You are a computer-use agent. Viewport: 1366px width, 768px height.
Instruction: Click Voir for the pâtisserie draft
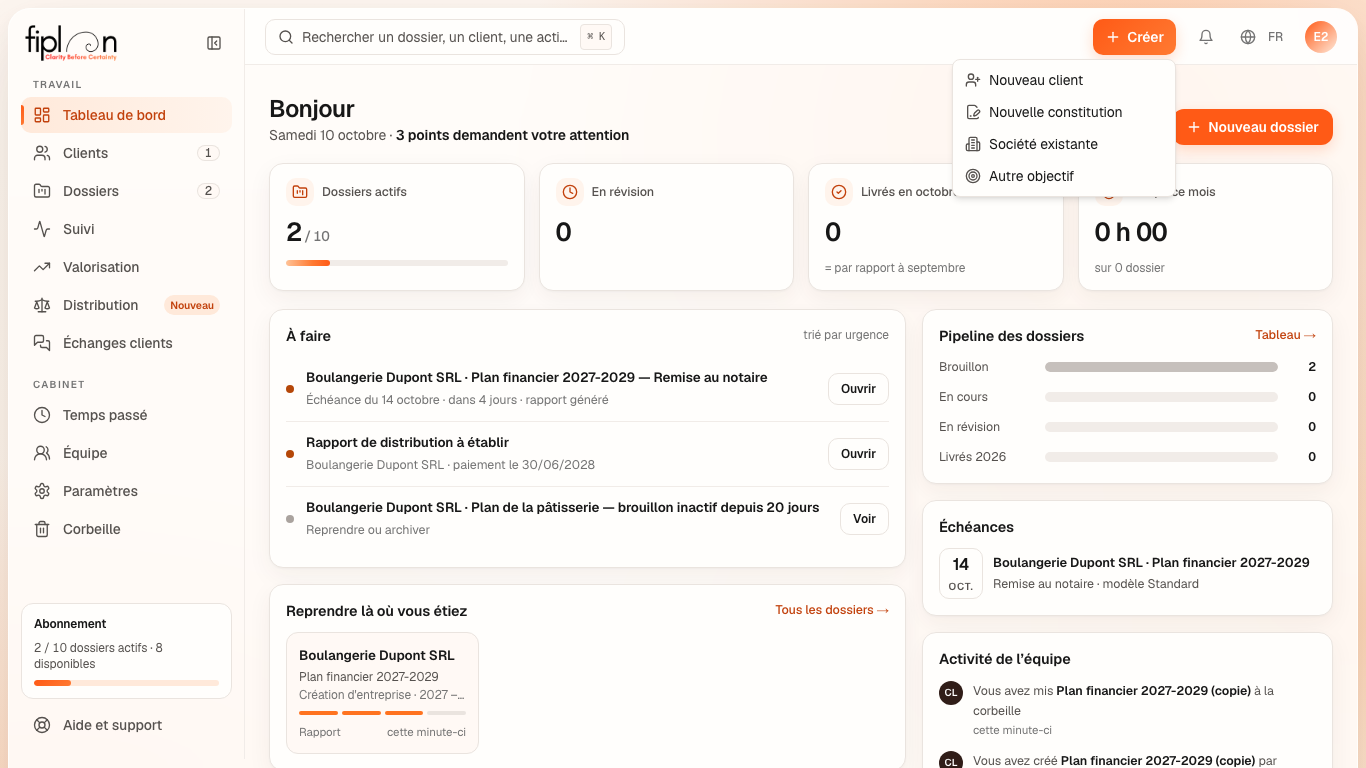pos(864,519)
